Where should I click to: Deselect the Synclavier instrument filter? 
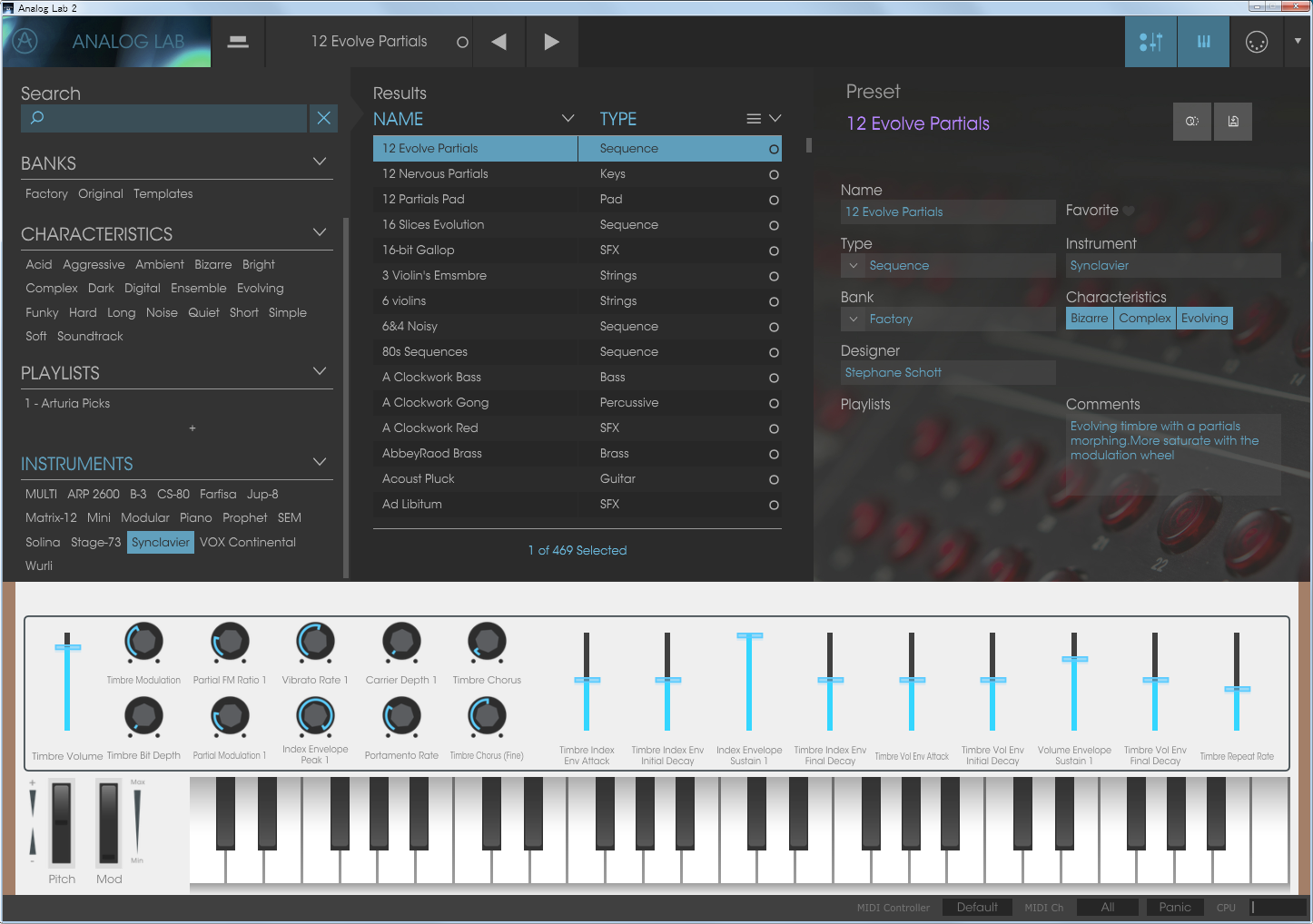point(161,542)
